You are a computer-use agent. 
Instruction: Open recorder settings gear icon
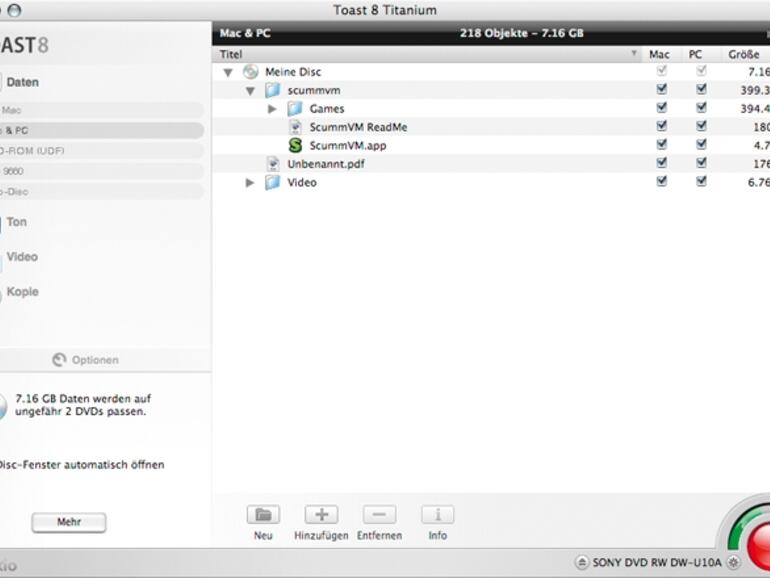[734, 562]
